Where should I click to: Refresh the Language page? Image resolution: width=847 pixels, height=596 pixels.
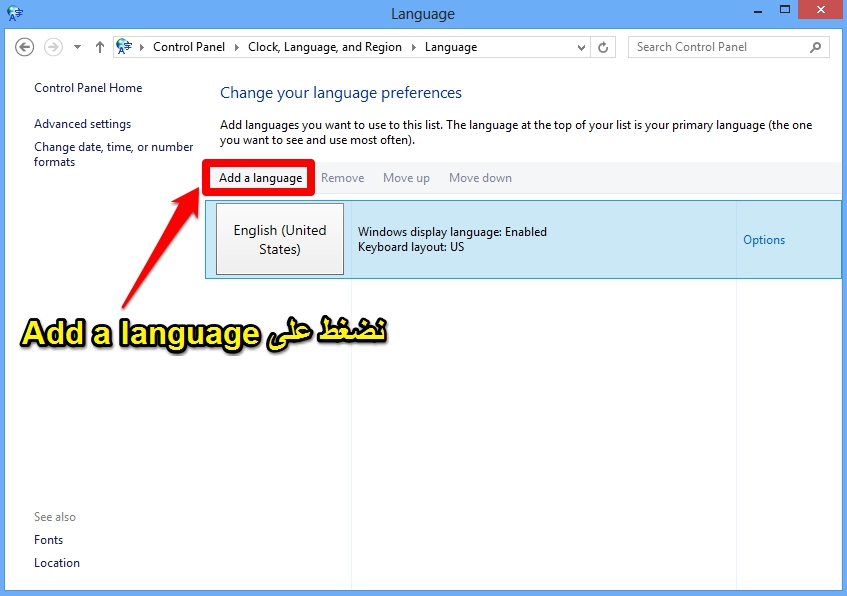603,48
